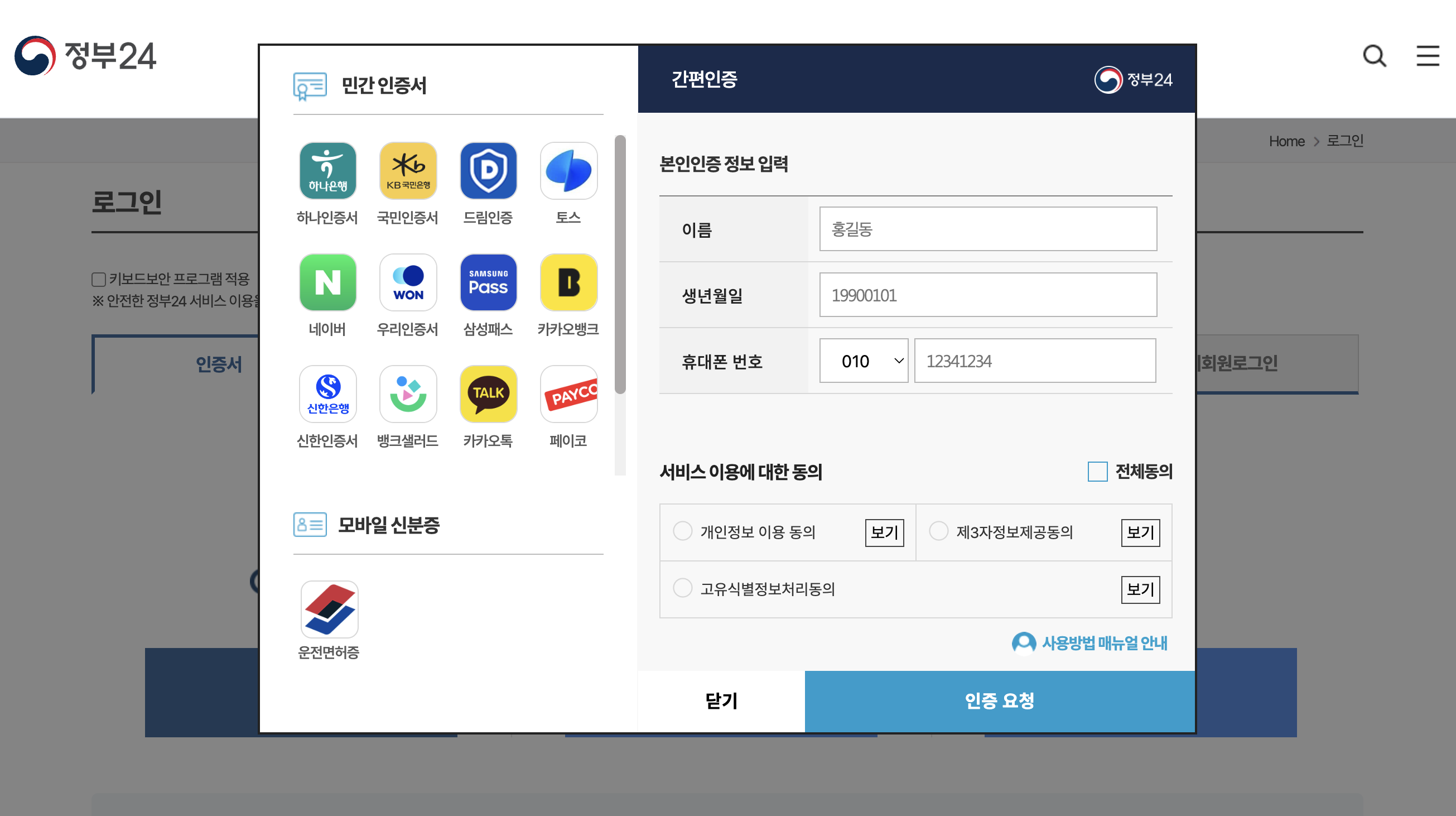Click the Home breadcrumb link
The width and height of the screenshot is (1456, 816).
1286,141
